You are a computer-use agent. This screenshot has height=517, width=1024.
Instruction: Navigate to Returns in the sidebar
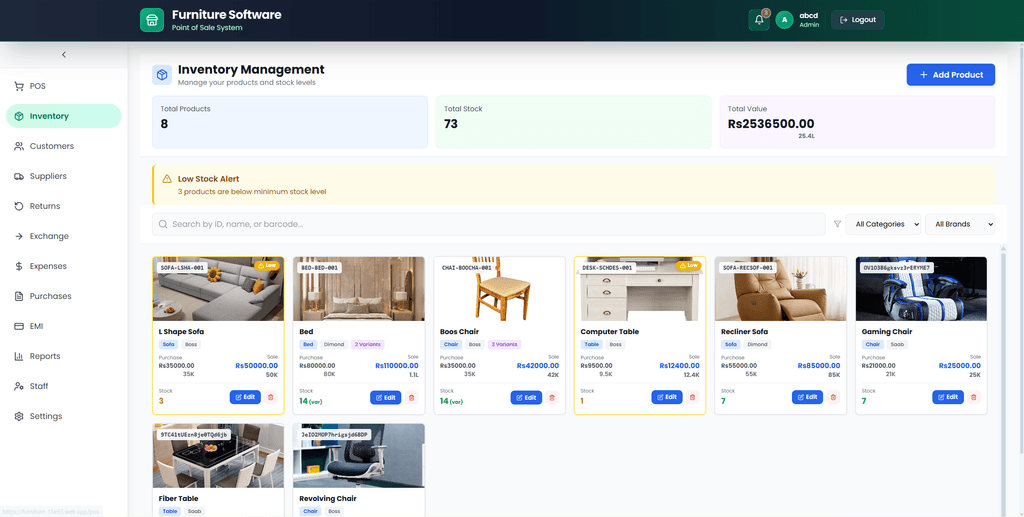pos(63,206)
